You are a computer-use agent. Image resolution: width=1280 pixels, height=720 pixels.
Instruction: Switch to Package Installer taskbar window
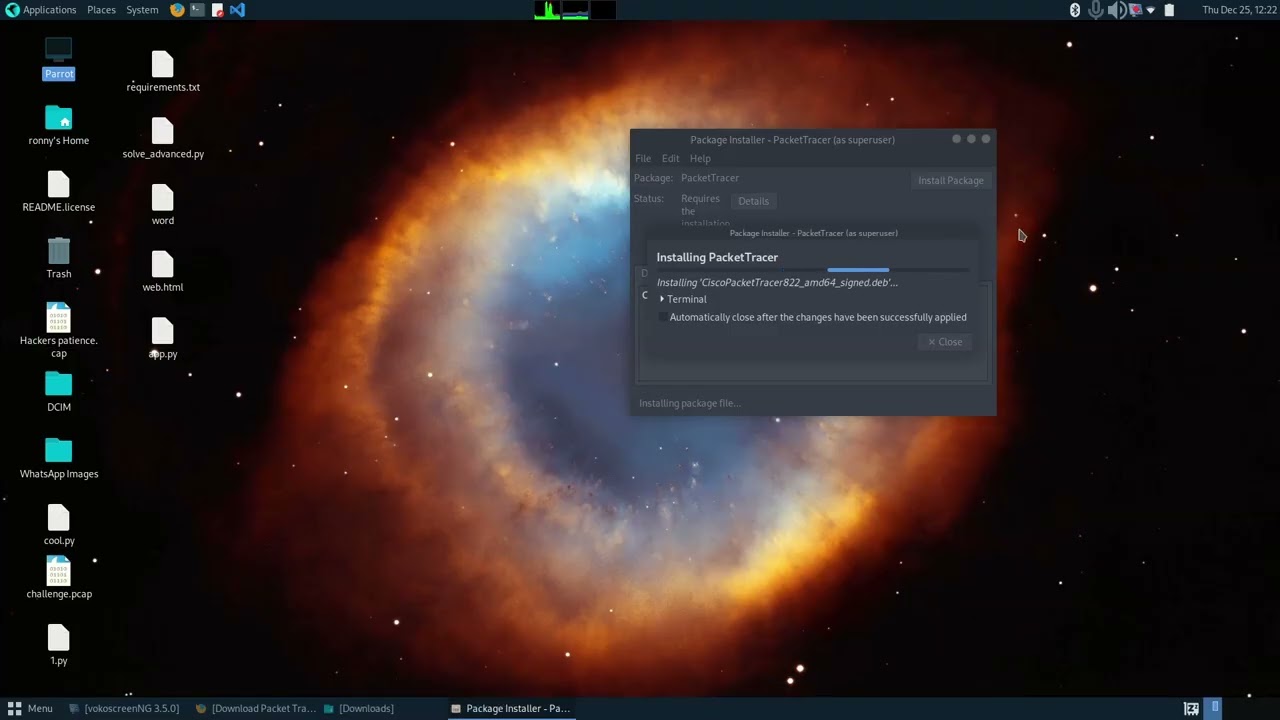coord(510,708)
